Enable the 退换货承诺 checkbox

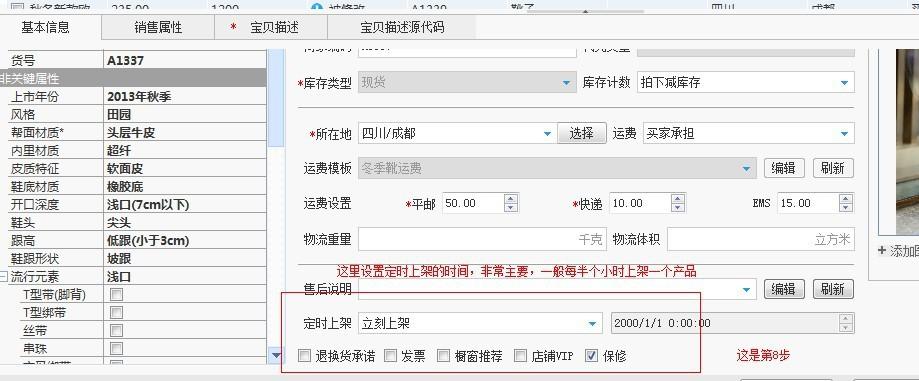(x=304, y=355)
